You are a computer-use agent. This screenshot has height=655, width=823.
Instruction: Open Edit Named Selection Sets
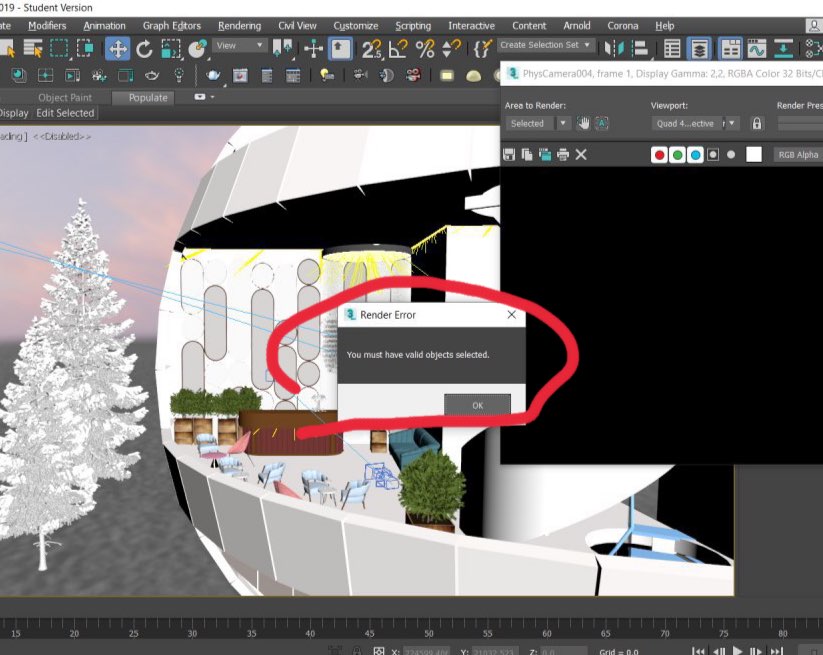click(482, 49)
